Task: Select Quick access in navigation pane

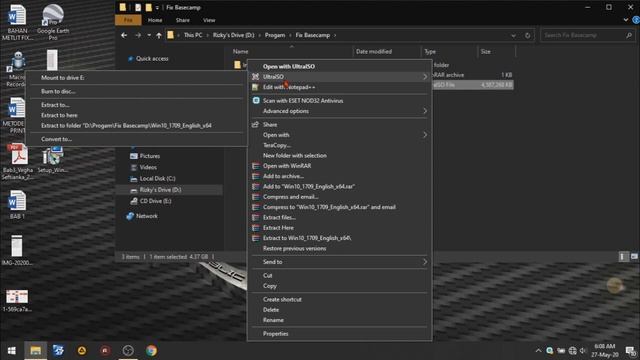Action: 152,59
